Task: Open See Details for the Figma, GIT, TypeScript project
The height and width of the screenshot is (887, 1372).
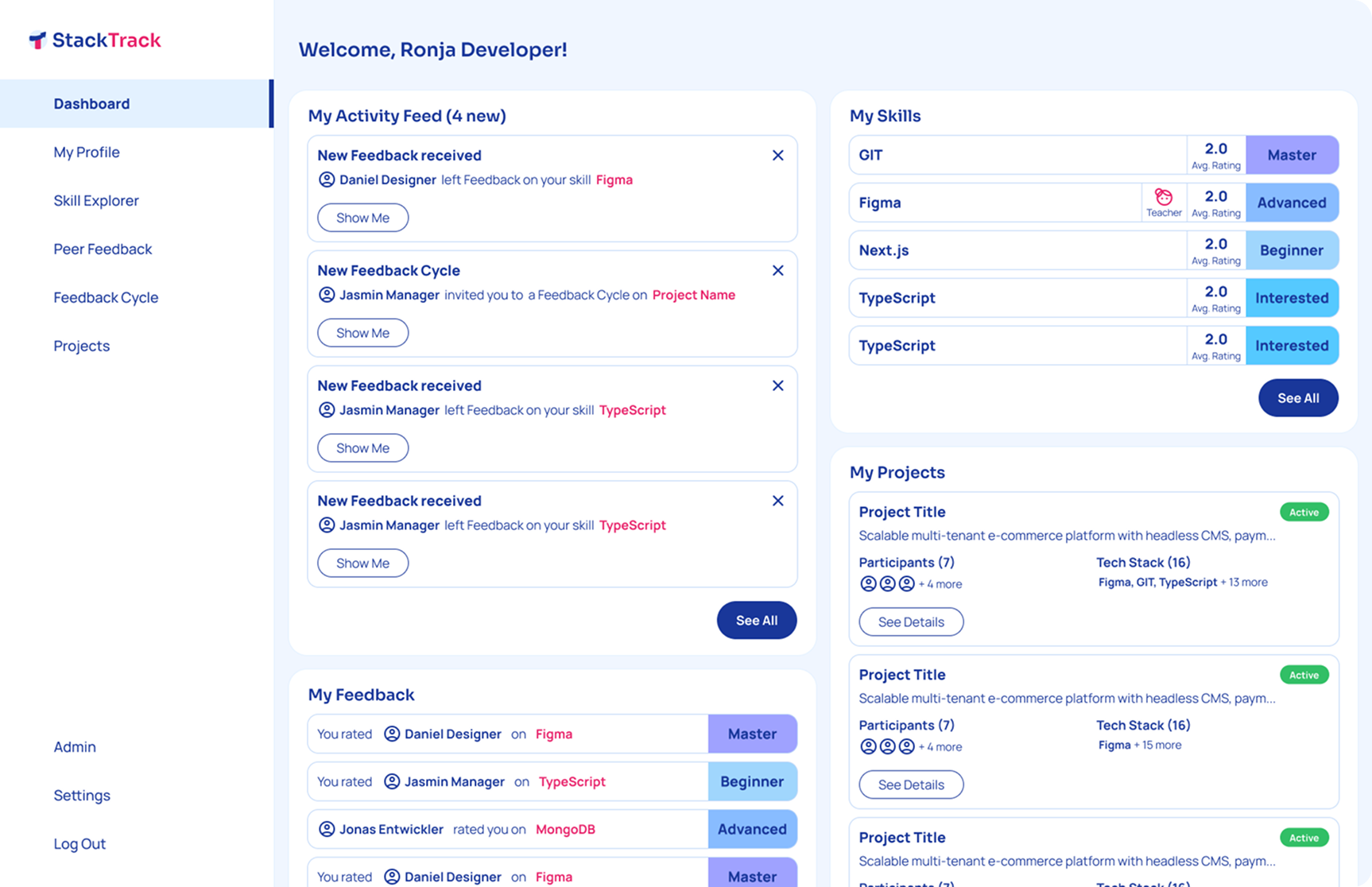Action: pyautogui.click(x=911, y=622)
